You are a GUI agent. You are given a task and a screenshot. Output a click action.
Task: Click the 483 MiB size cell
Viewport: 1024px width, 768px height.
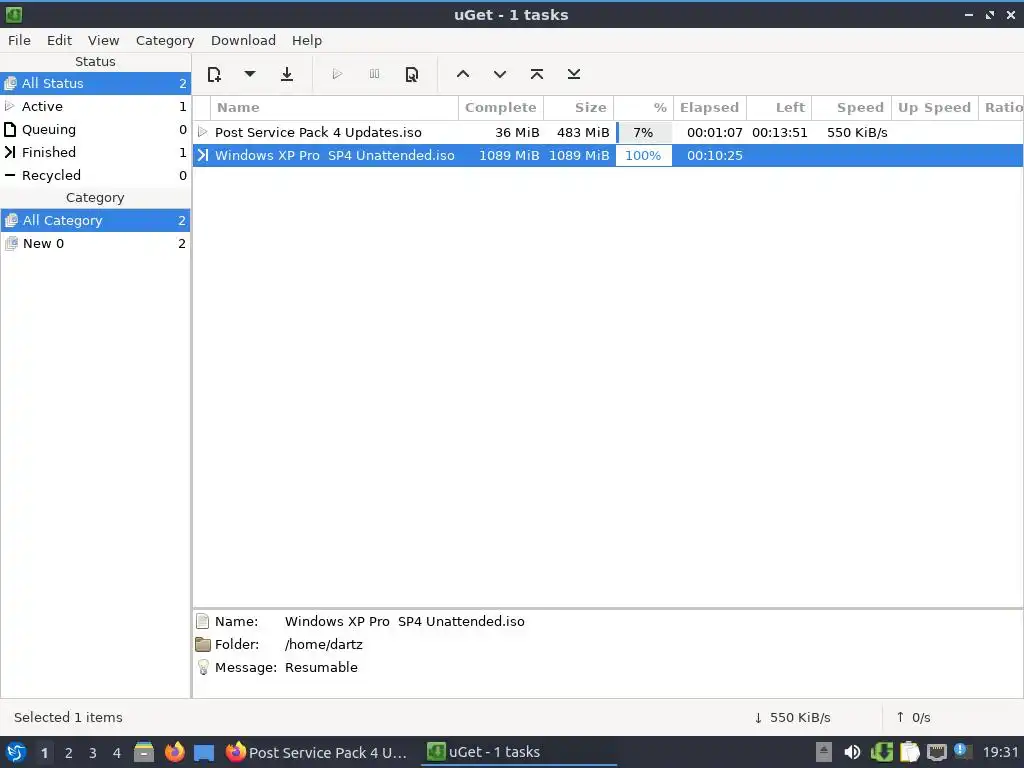click(x=583, y=133)
